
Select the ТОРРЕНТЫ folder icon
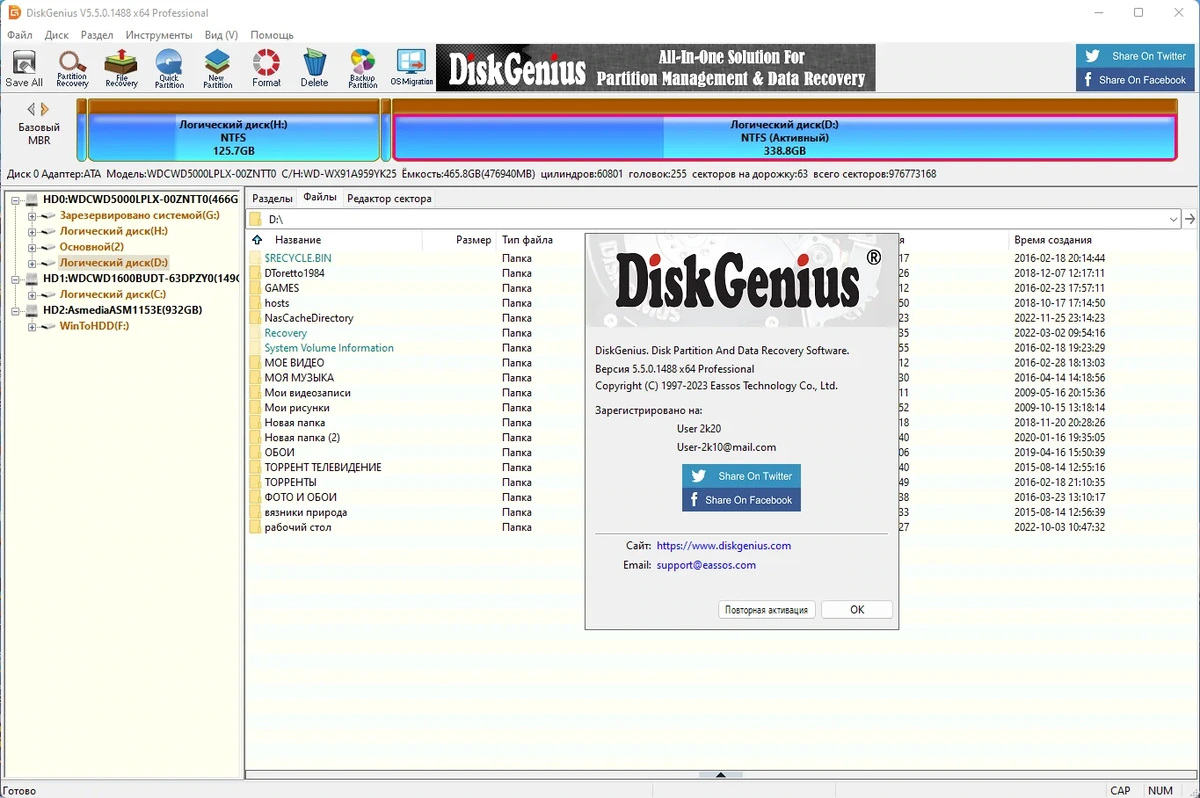(x=255, y=482)
